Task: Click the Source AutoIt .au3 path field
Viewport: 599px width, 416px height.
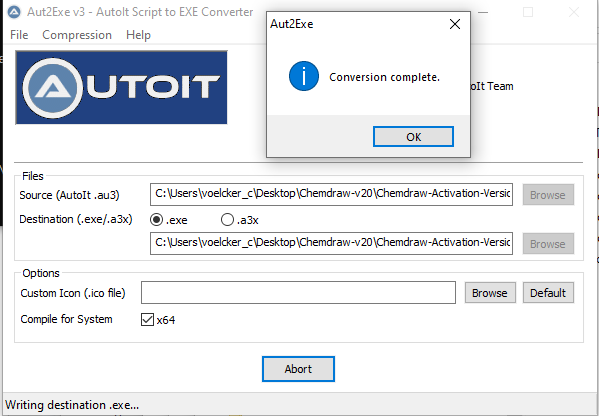Action: 331,194
